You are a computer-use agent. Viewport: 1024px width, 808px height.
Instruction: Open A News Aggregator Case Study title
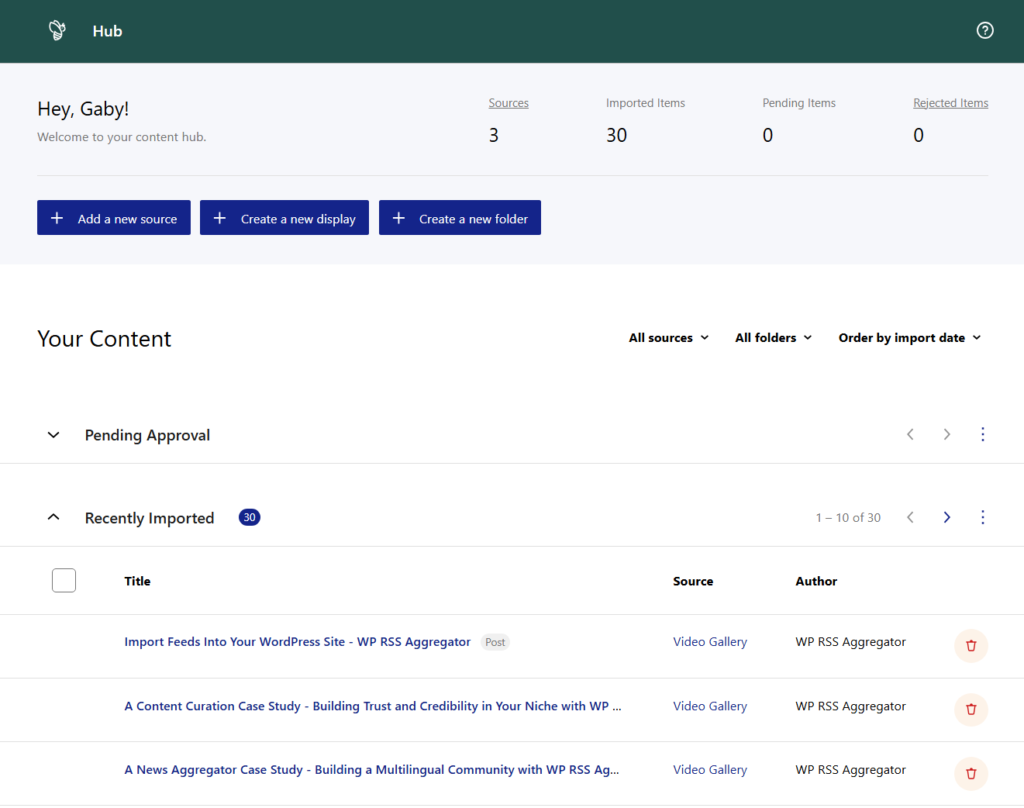point(372,770)
